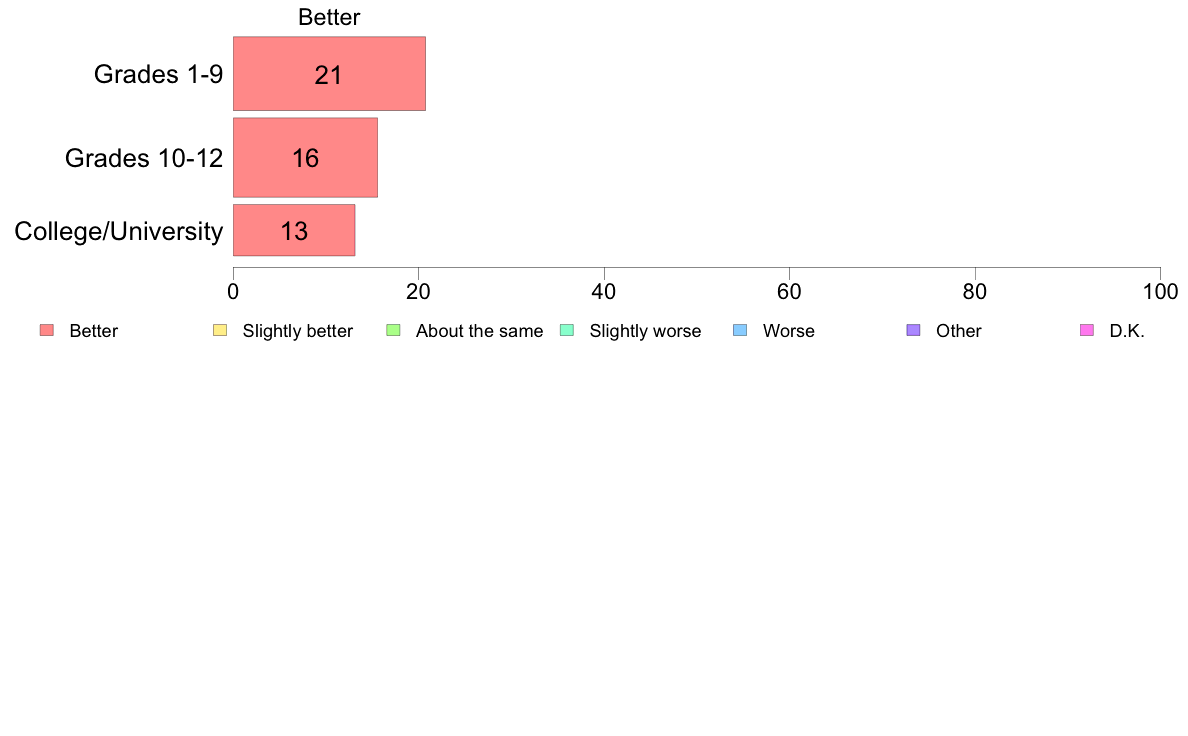The image size is (1188, 736).
Task: Click the Slightly worse legend text
Action: [646, 331]
